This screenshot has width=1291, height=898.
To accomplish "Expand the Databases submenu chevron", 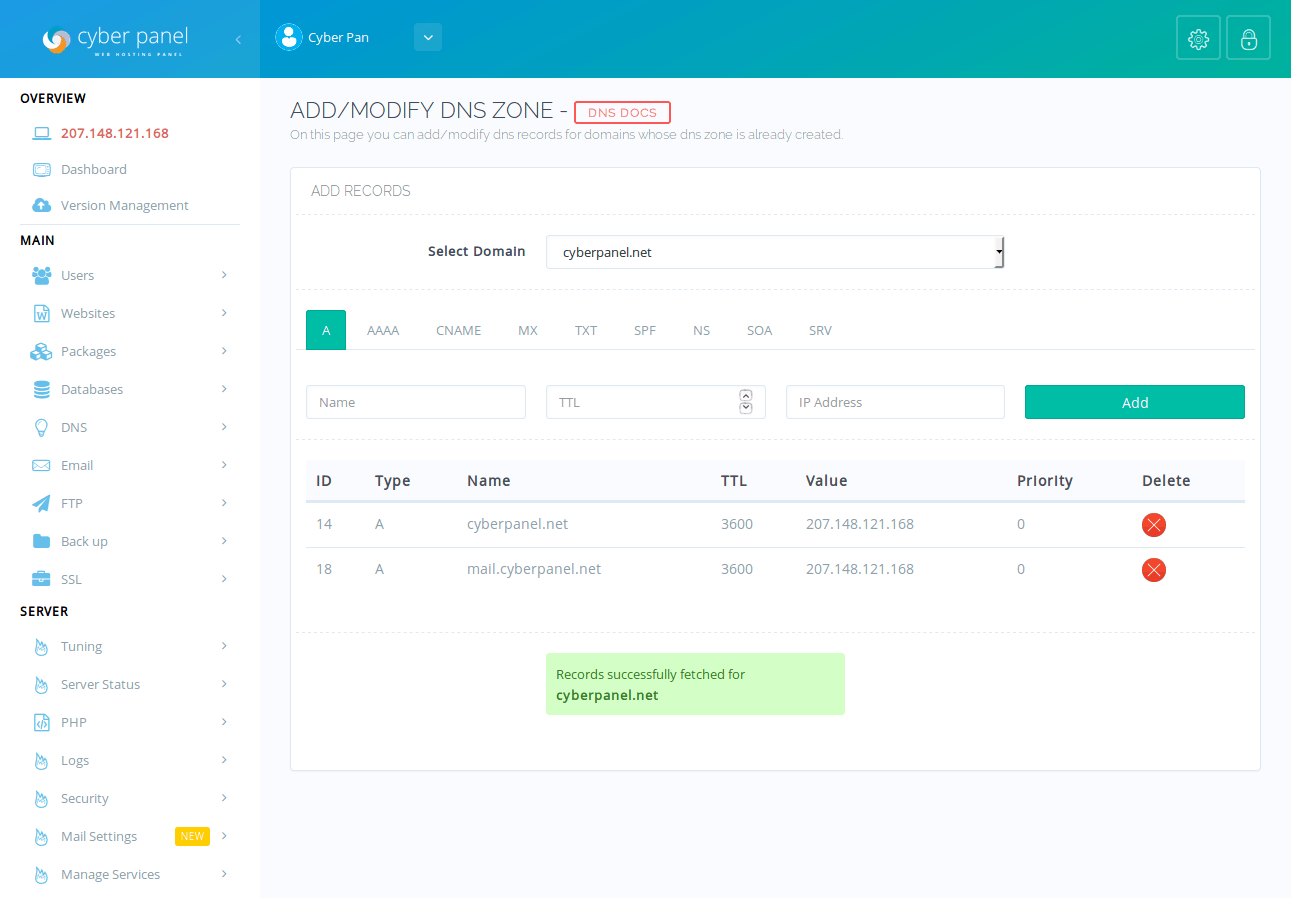I will (x=224, y=389).
